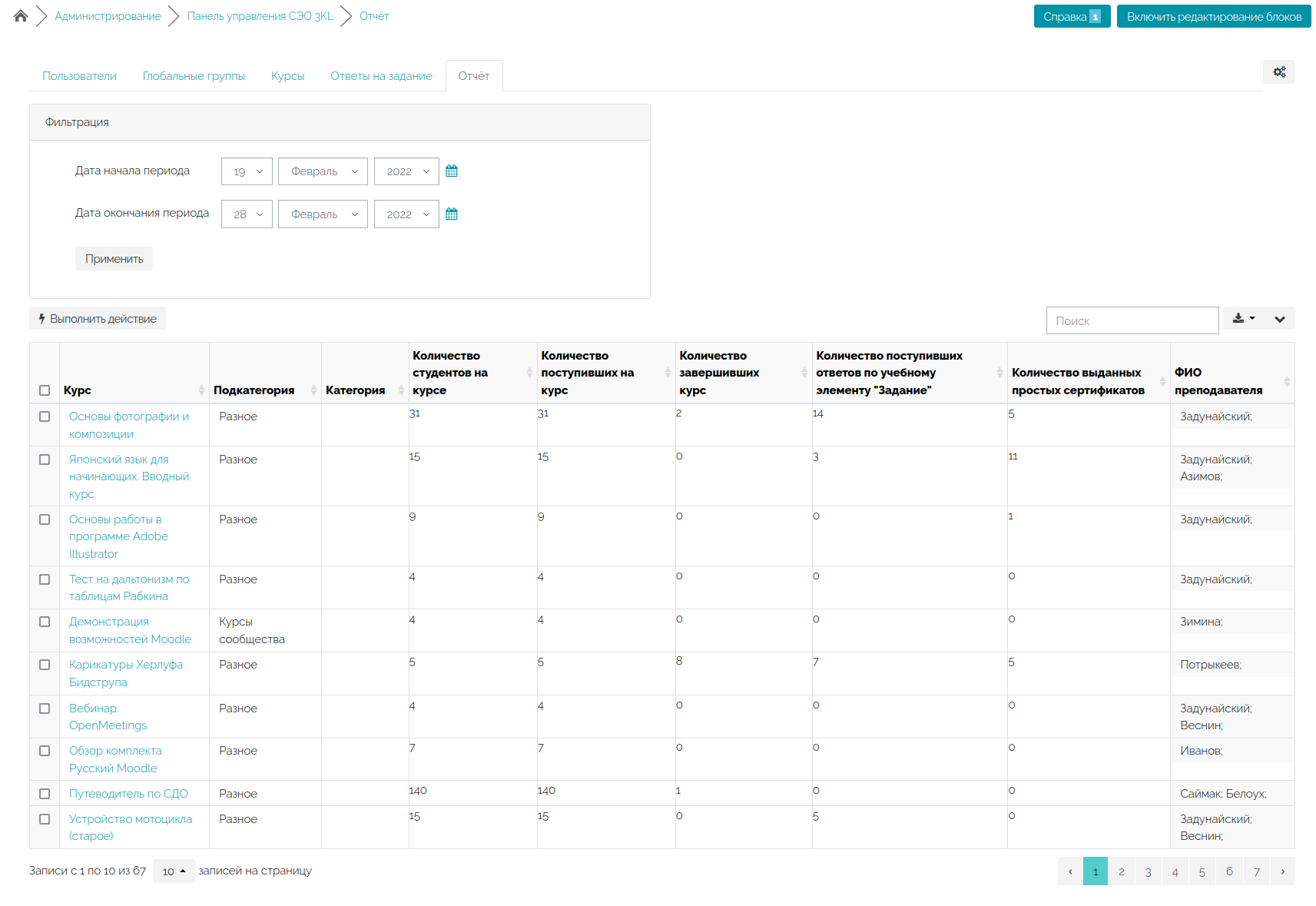Check the Обзор комплекта Русский Moodle row

tap(45, 751)
